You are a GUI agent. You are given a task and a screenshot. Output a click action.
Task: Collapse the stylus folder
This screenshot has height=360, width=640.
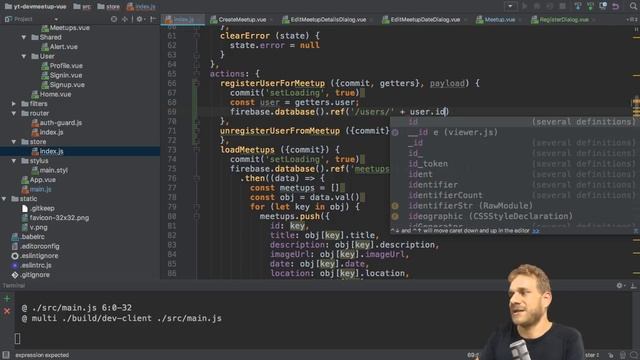14,161
